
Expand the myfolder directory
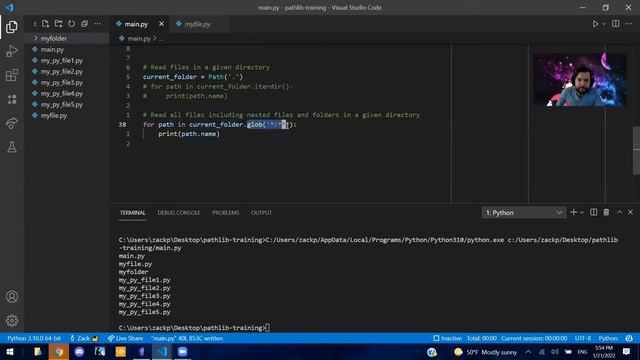click(x=67, y=38)
